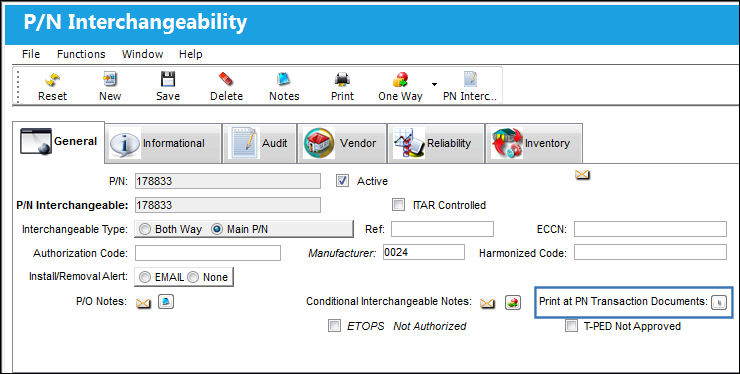Viewport: 740px width, 374px height.
Task: Click the ECCN input field
Action: (x=650, y=229)
